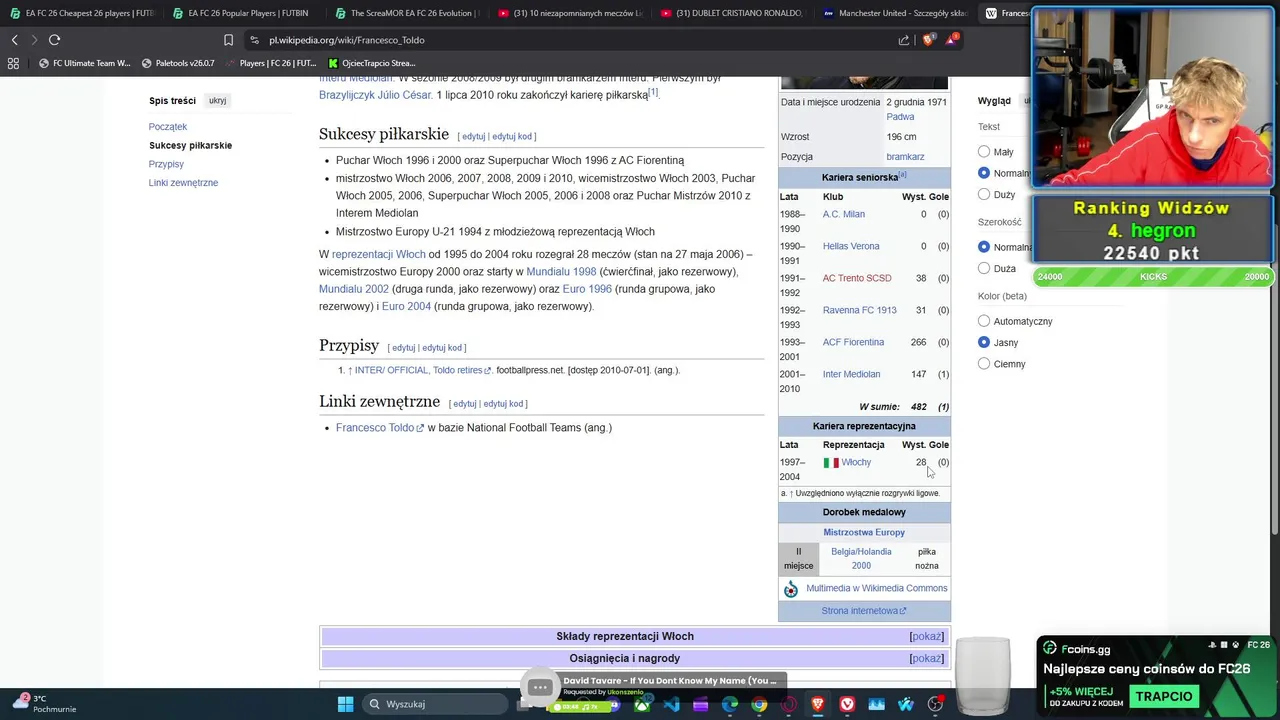Viewport: 1280px width, 720px height.
Task: Reload the Wikipedia page
Action: [x=54, y=40]
